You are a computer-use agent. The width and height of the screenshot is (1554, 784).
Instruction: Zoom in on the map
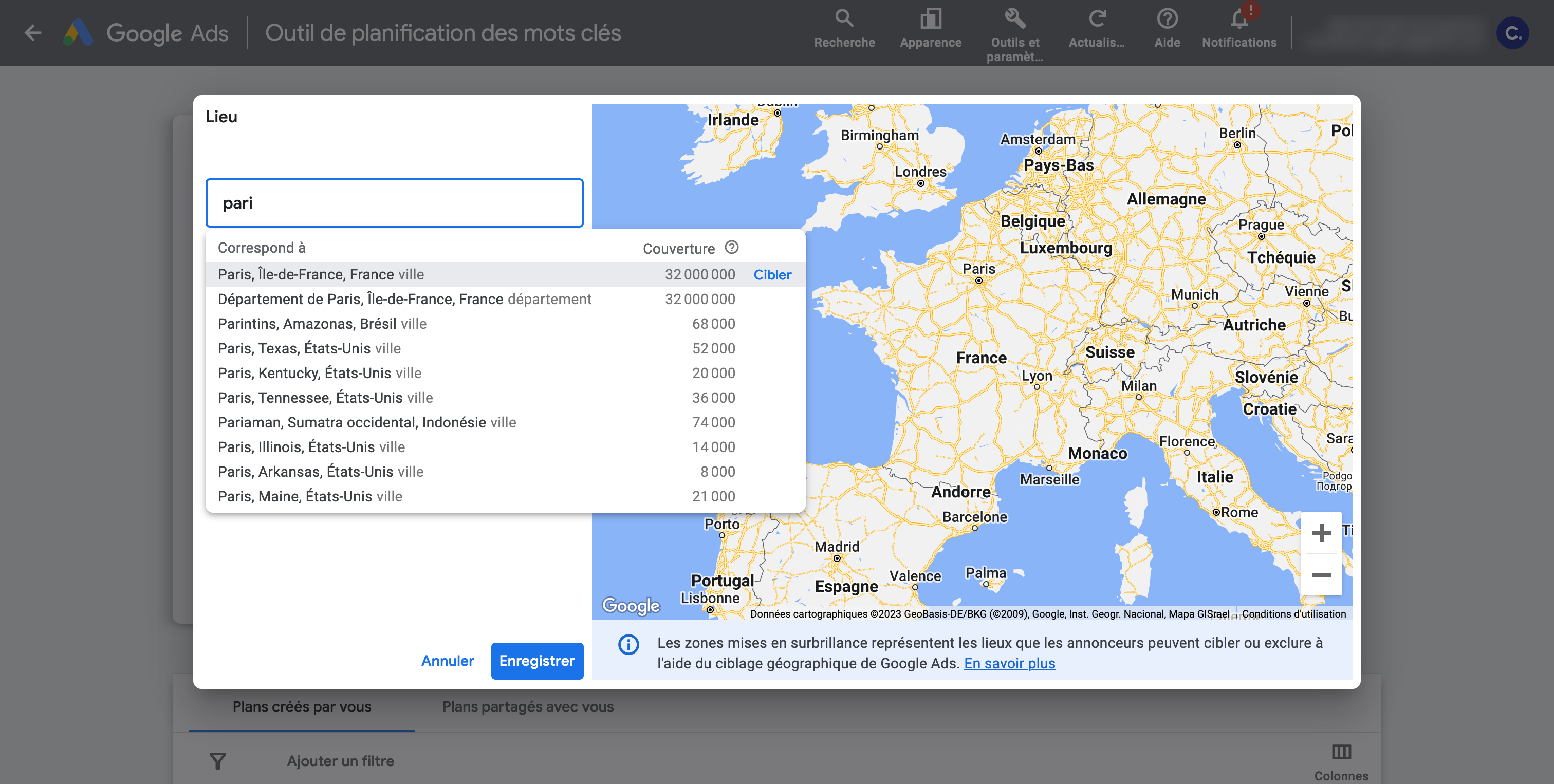coord(1321,533)
